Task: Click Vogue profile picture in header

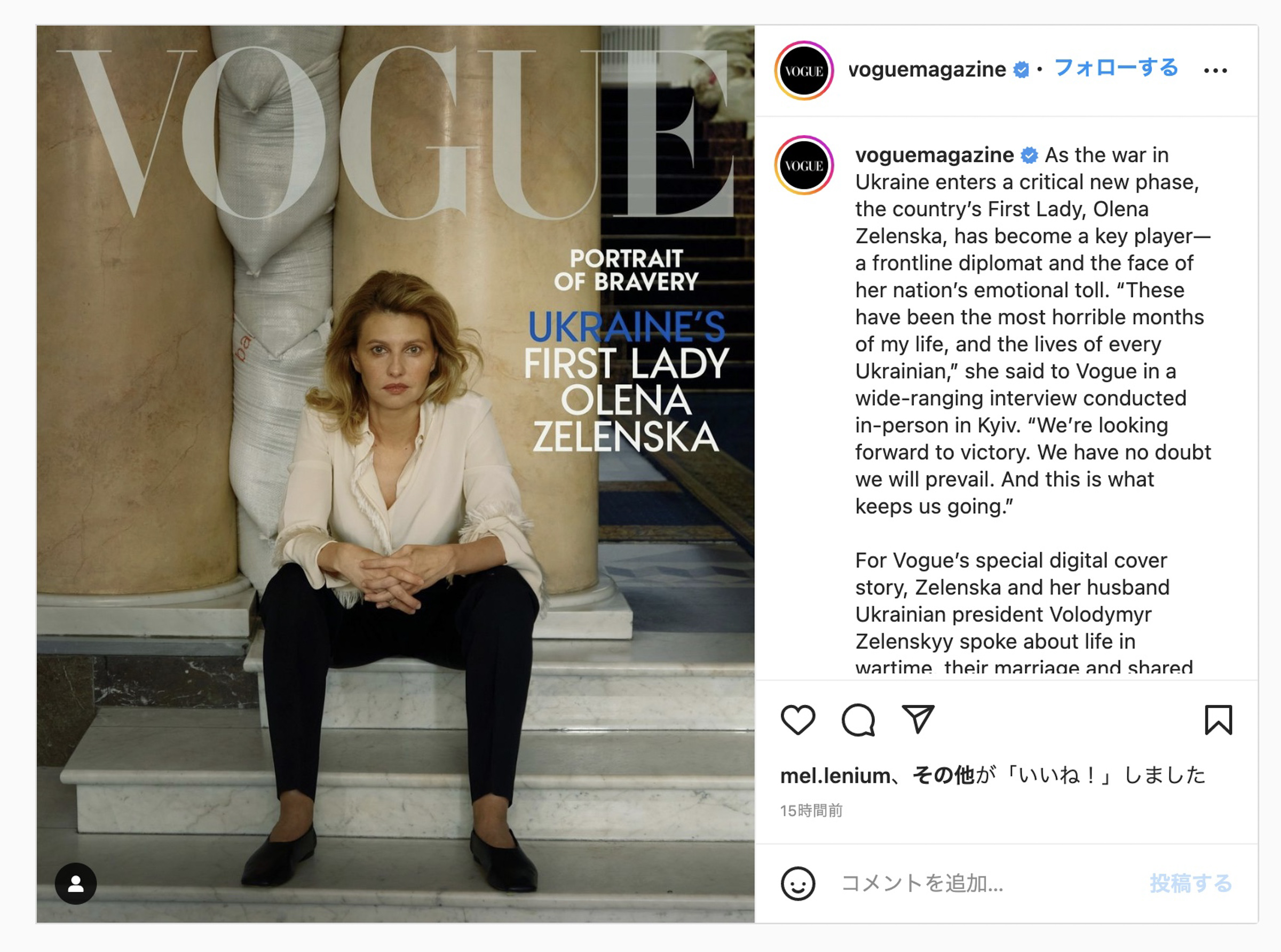Action: tap(804, 71)
